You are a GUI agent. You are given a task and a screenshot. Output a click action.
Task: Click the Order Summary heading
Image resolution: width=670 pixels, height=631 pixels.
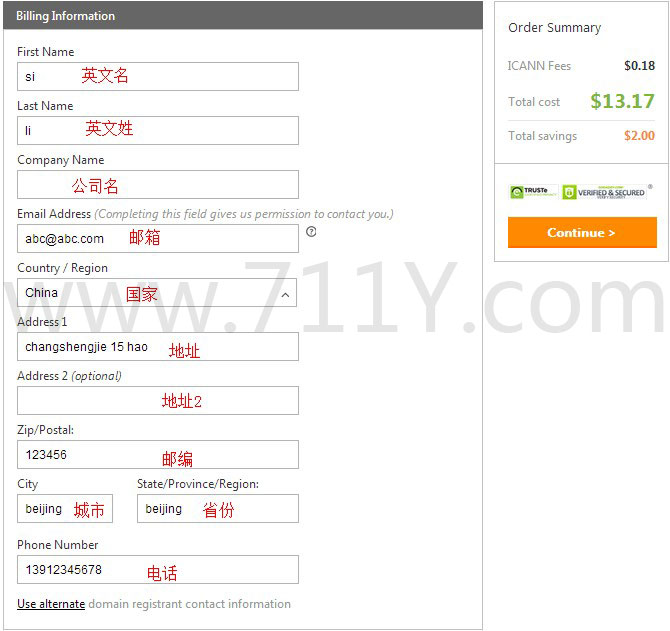point(554,28)
